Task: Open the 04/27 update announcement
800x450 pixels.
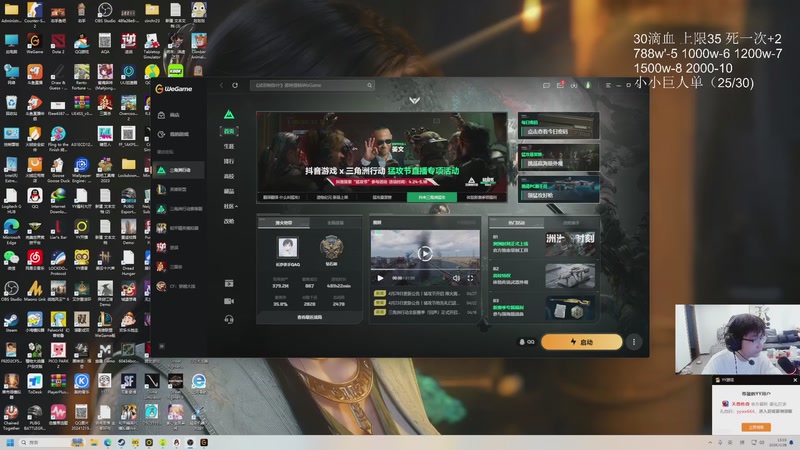Action: click(425, 294)
